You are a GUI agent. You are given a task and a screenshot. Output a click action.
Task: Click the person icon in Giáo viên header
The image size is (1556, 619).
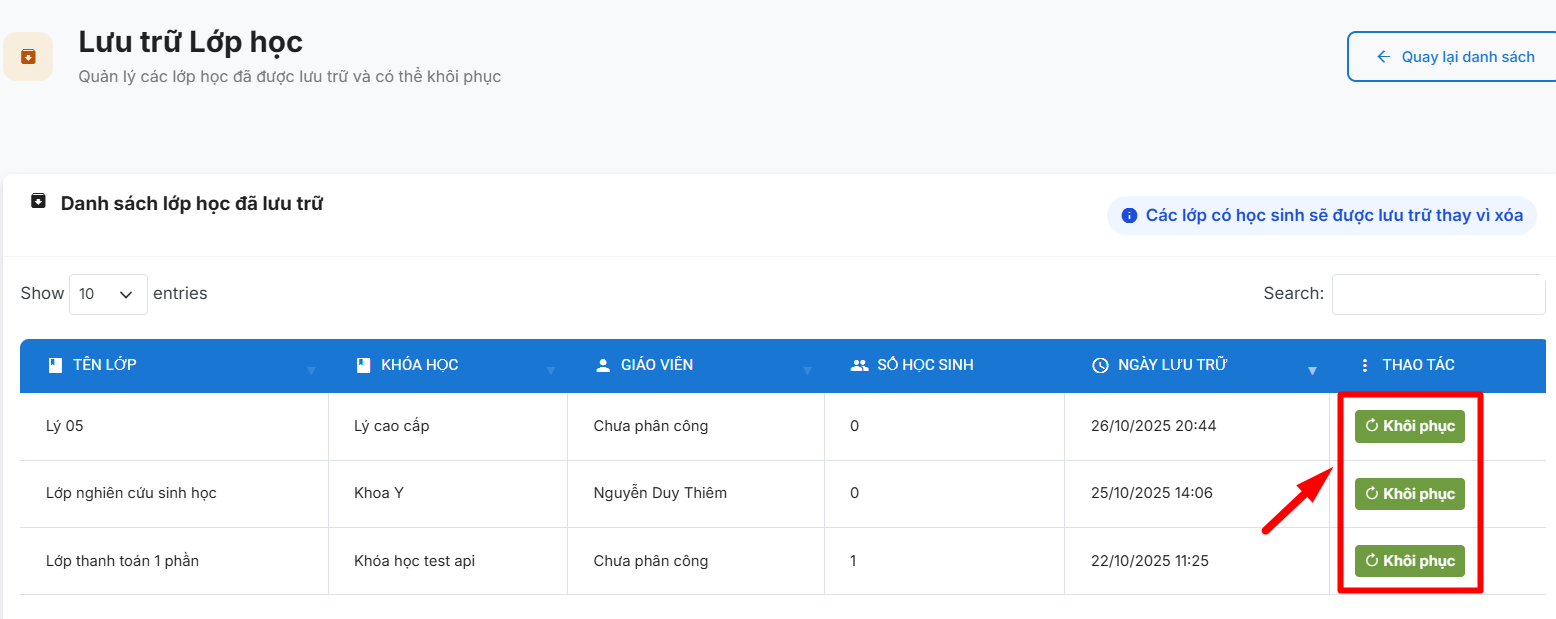[x=602, y=366]
